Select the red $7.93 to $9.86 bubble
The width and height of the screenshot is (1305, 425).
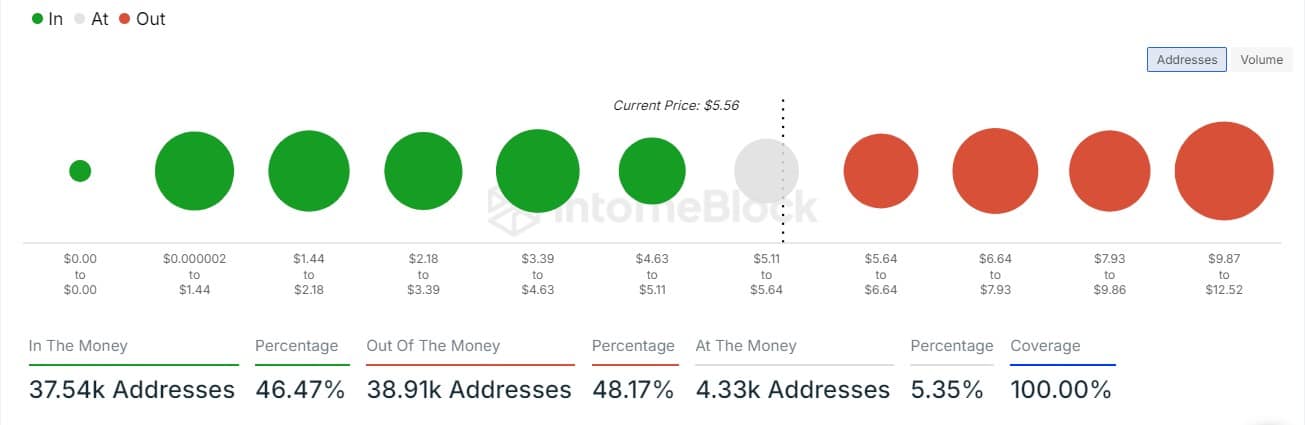point(1109,171)
